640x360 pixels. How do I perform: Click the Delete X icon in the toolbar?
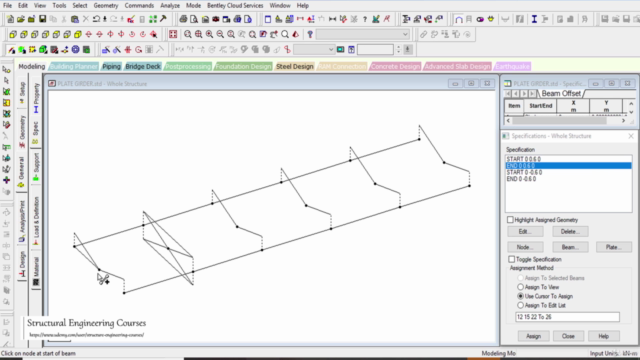click(85, 19)
